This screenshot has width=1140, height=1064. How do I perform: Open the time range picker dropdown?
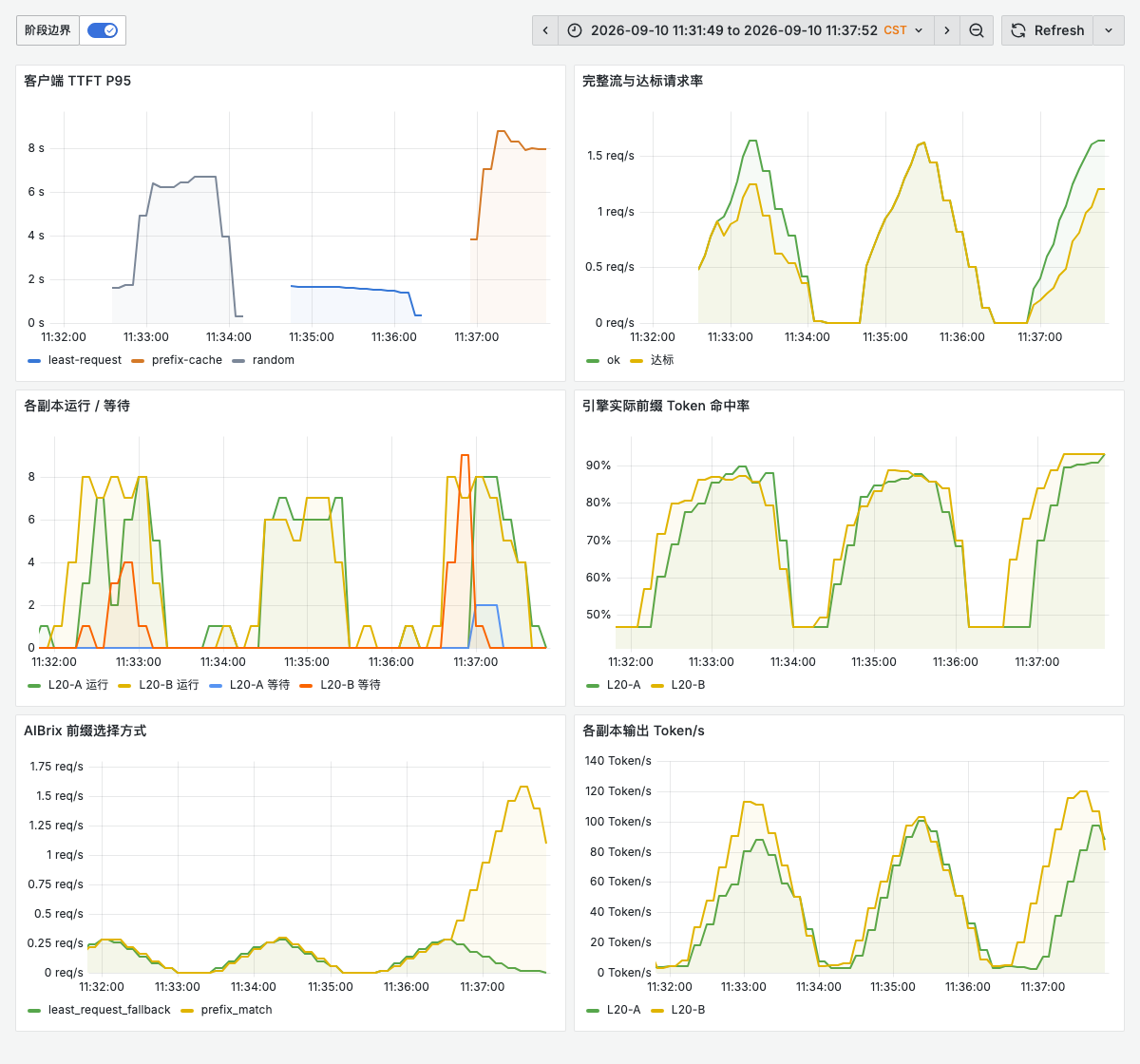[x=746, y=30]
